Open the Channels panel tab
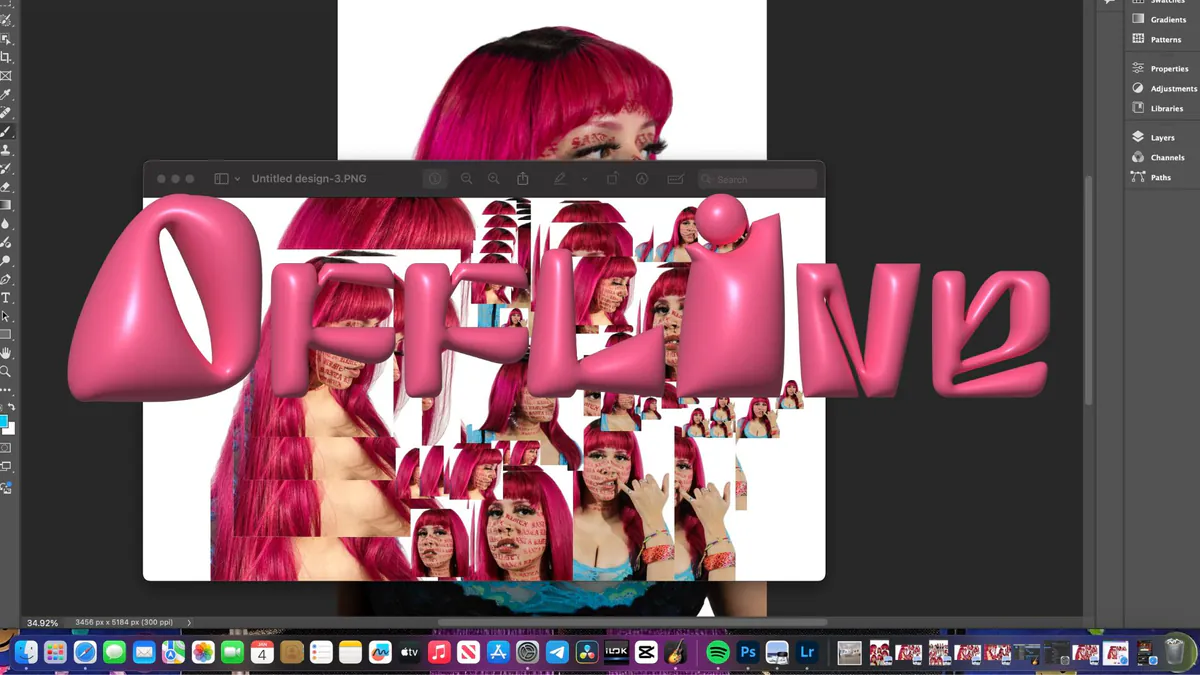The image size is (1200, 675). click(x=1158, y=157)
